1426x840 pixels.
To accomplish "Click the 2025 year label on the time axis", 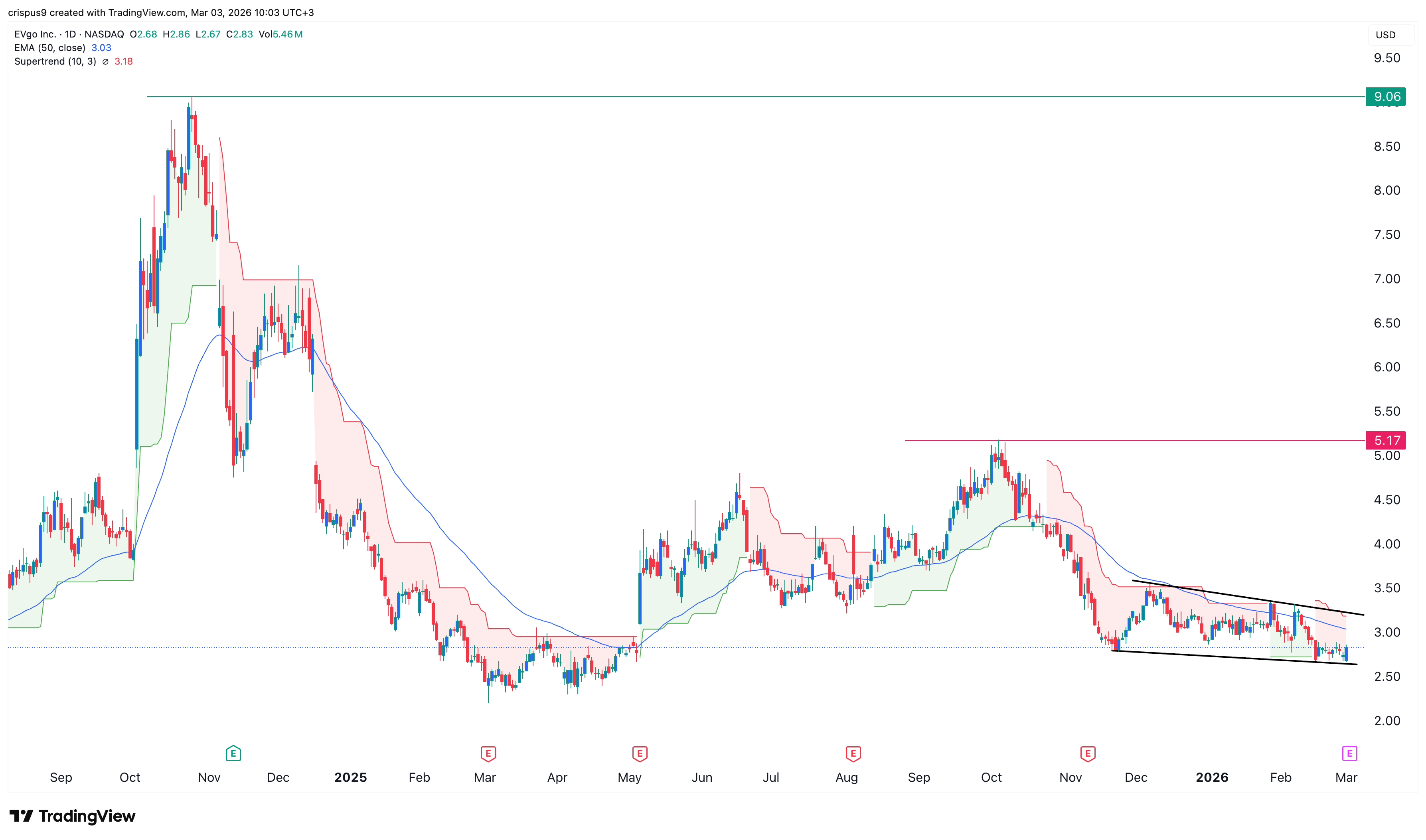I will (350, 777).
